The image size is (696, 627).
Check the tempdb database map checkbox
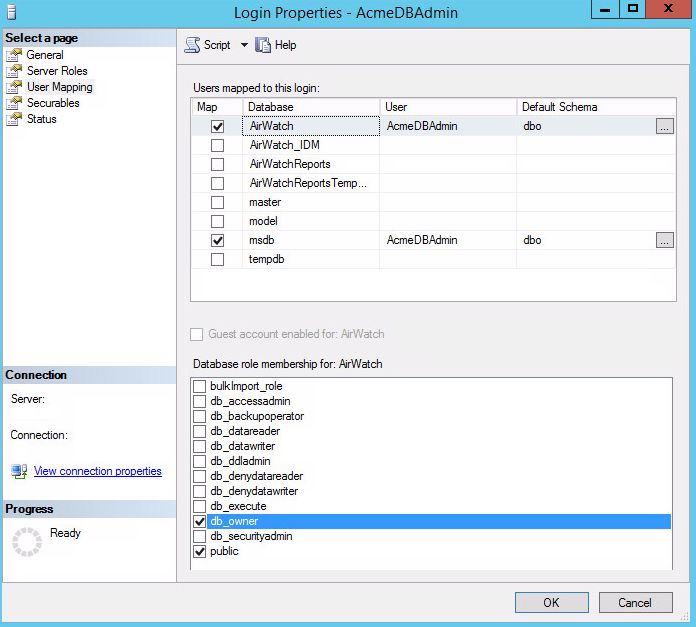click(218, 259)
